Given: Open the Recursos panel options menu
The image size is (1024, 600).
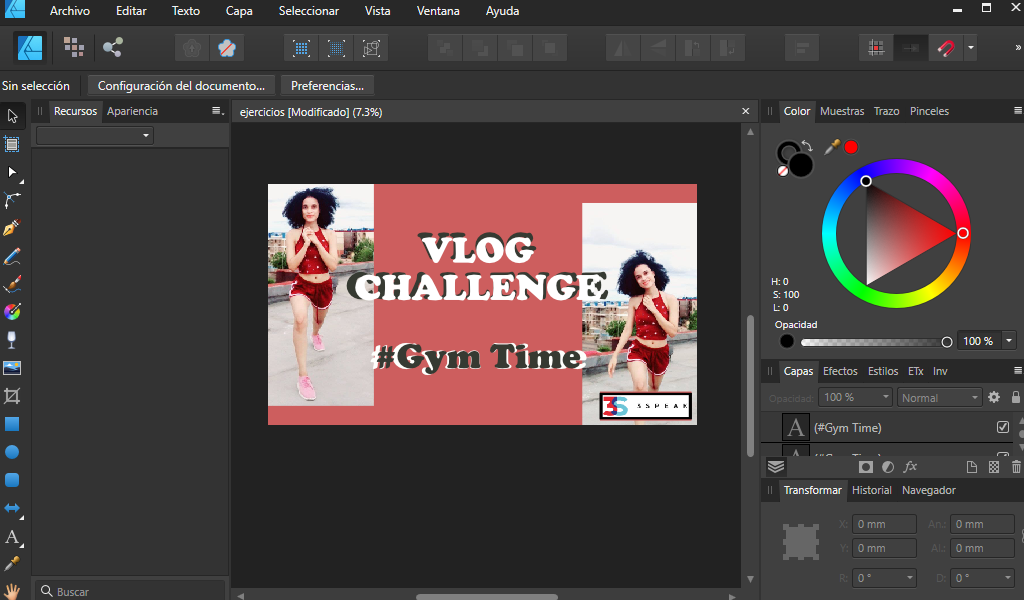Looking at the screenshot, I should coord(217,111).
